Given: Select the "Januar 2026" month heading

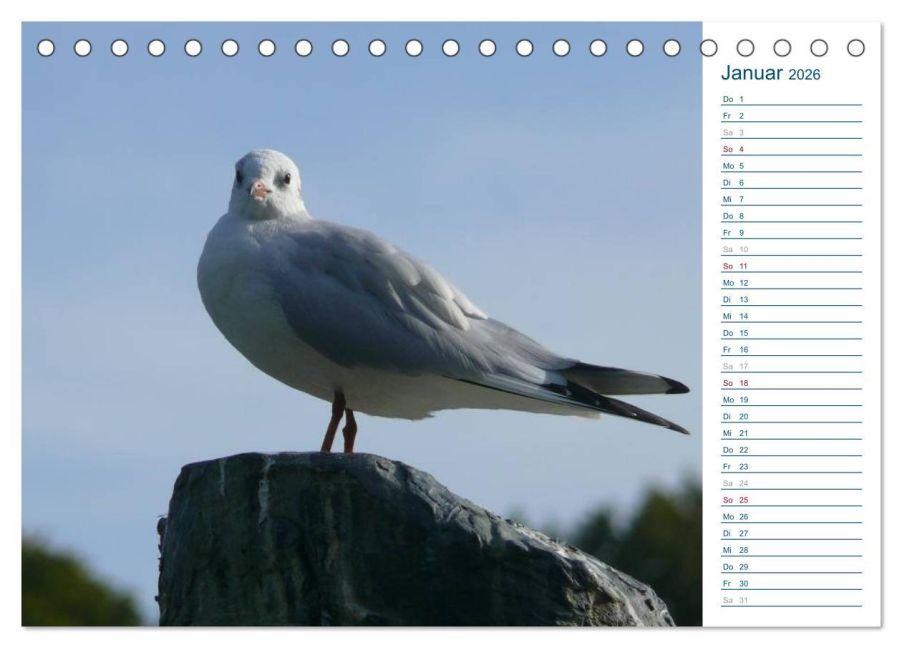Looking at the screenshot, I should (x=770, y=75).
